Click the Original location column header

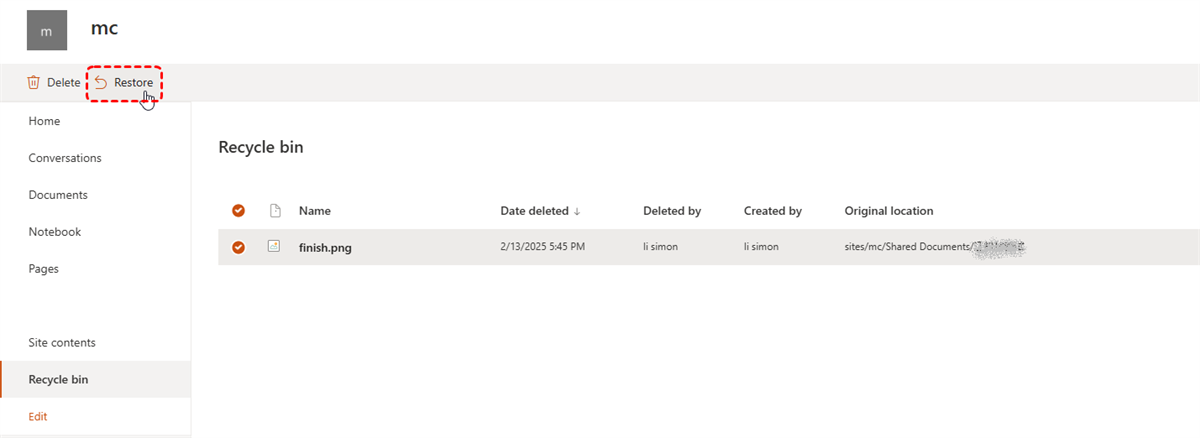point(889,211)
